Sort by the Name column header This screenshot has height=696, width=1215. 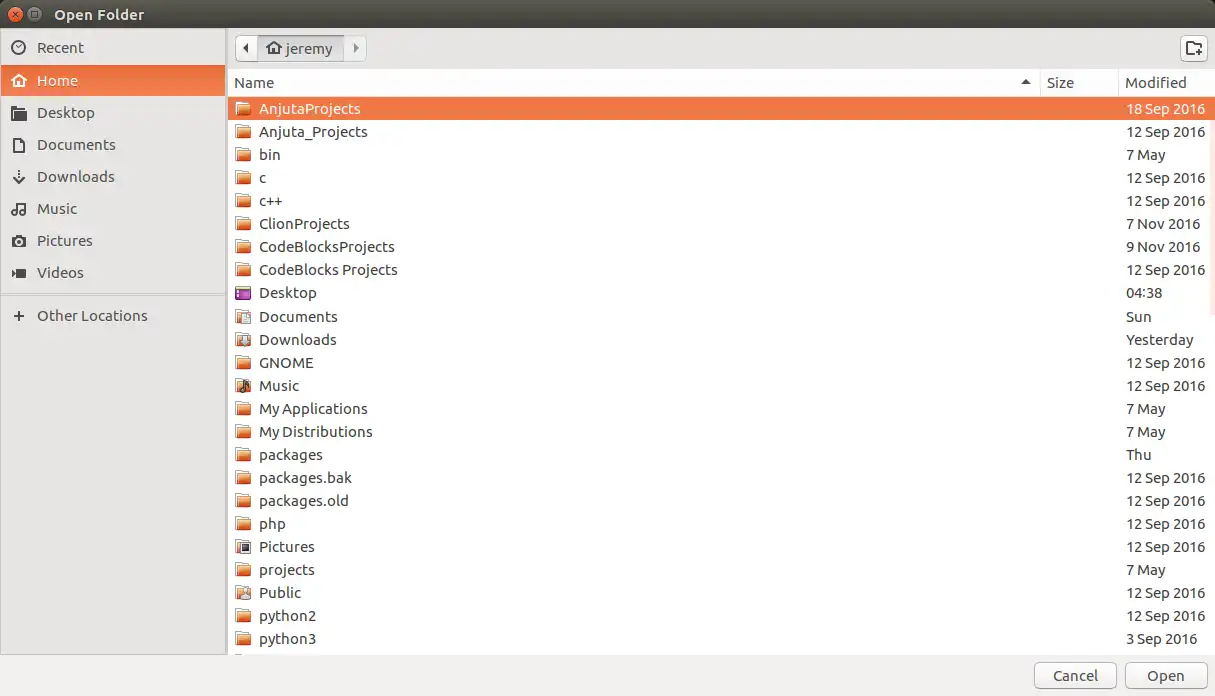(634, 83)
